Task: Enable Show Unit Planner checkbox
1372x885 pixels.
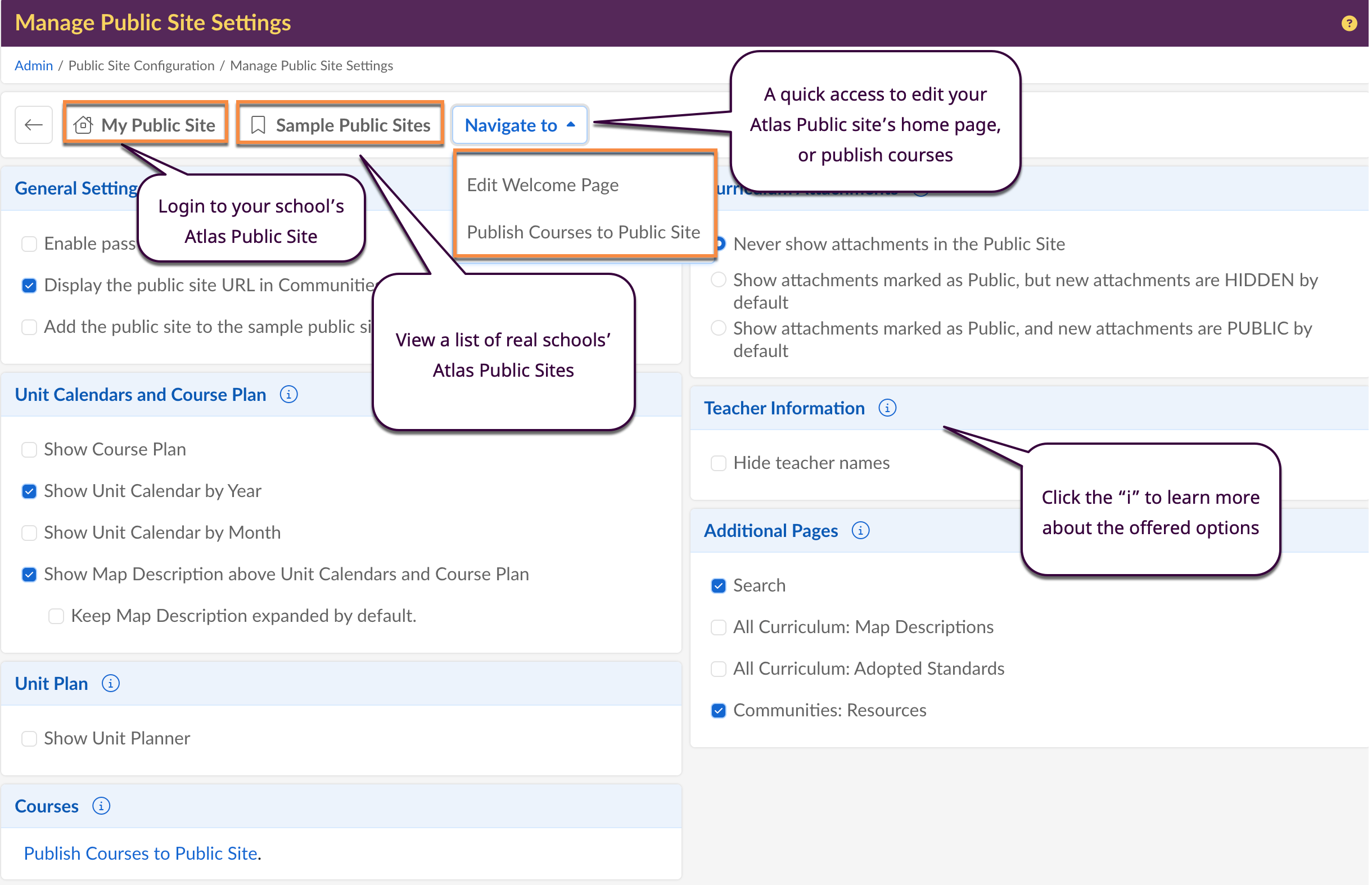Action: [29, 738]
